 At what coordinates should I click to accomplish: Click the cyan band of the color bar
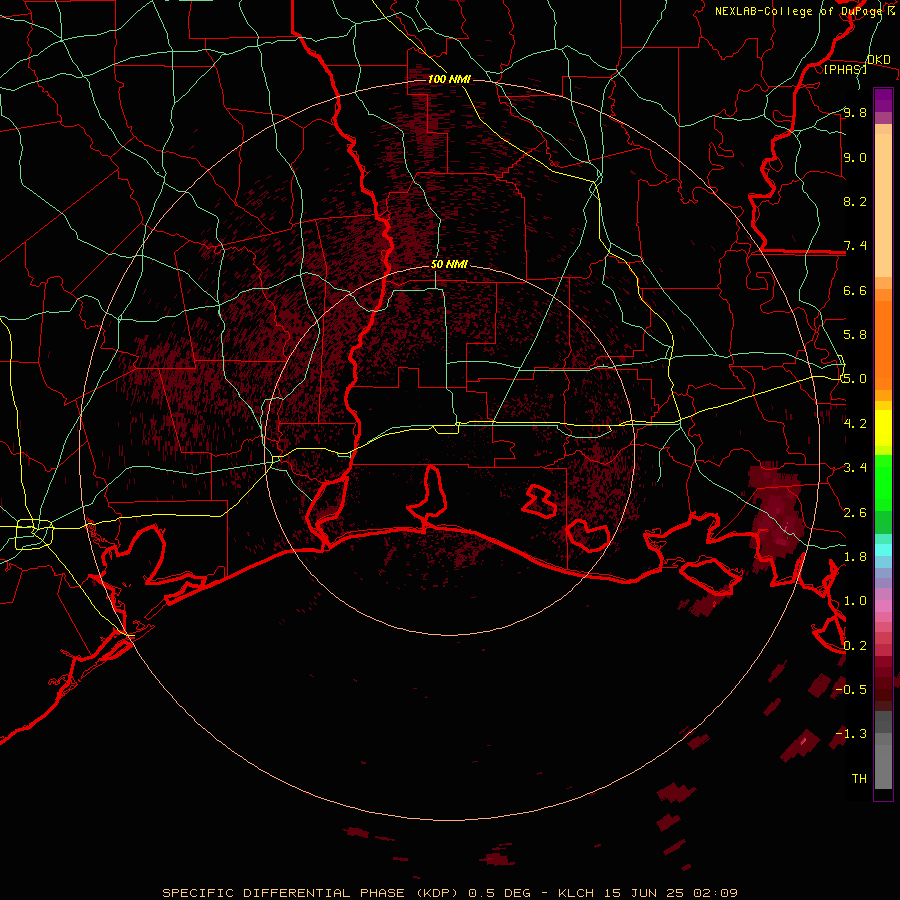pyautogui.click(x=883, y=549)
